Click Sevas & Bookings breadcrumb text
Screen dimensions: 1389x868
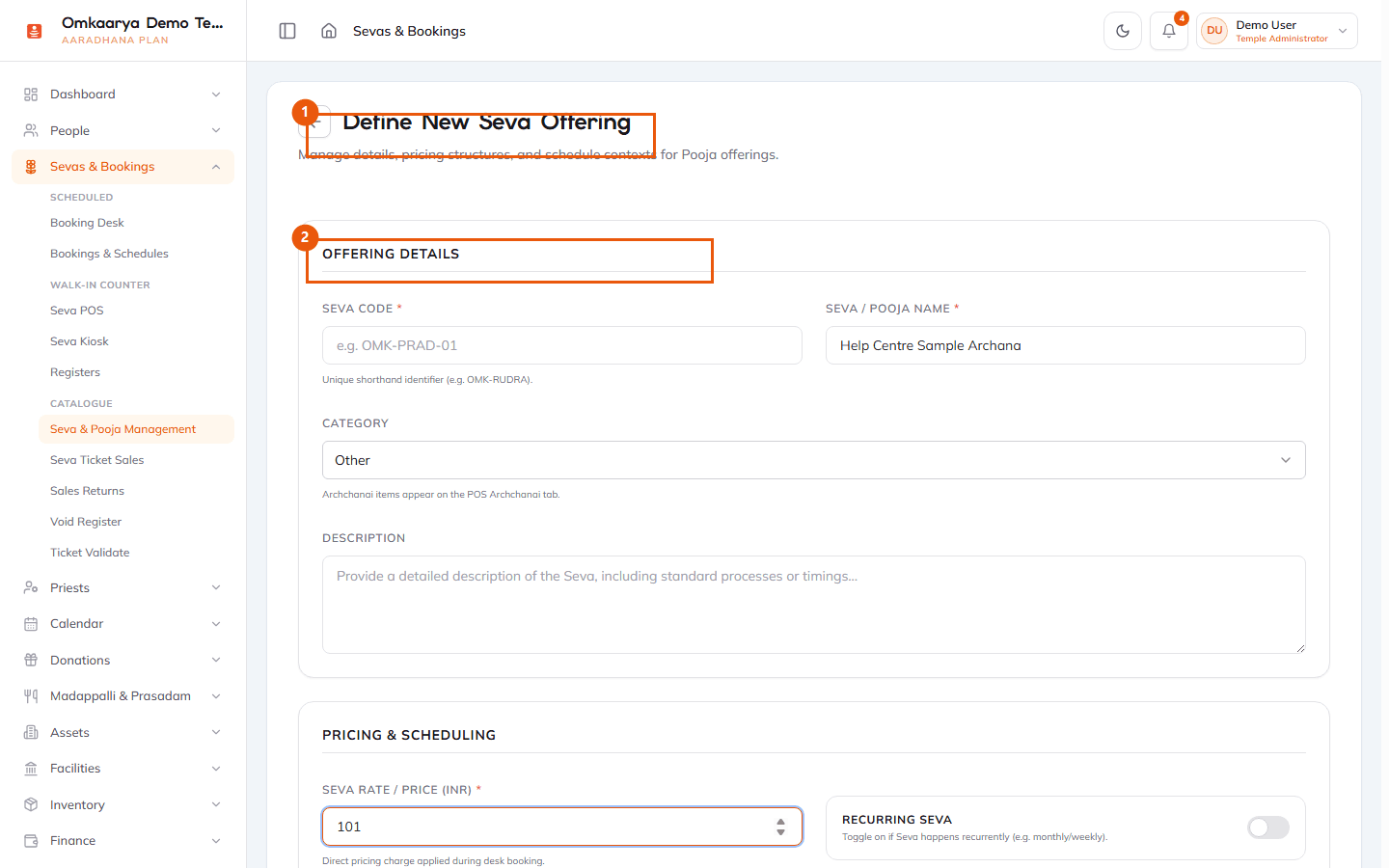(x=409, y=31)
